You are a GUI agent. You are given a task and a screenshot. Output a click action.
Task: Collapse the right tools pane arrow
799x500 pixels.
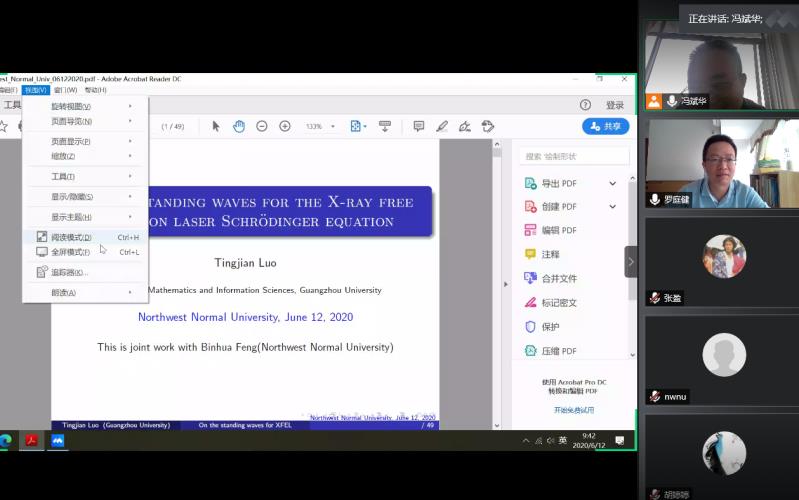point(630,262)
